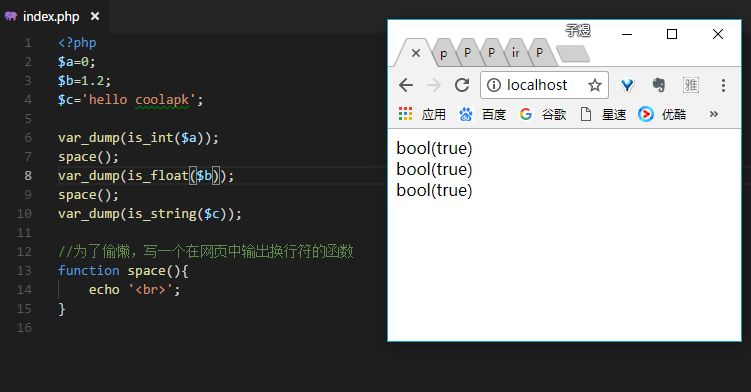751x392 pixels.
Task: Open the Chrome three-dot menu
Action: (x=723, y=85)
